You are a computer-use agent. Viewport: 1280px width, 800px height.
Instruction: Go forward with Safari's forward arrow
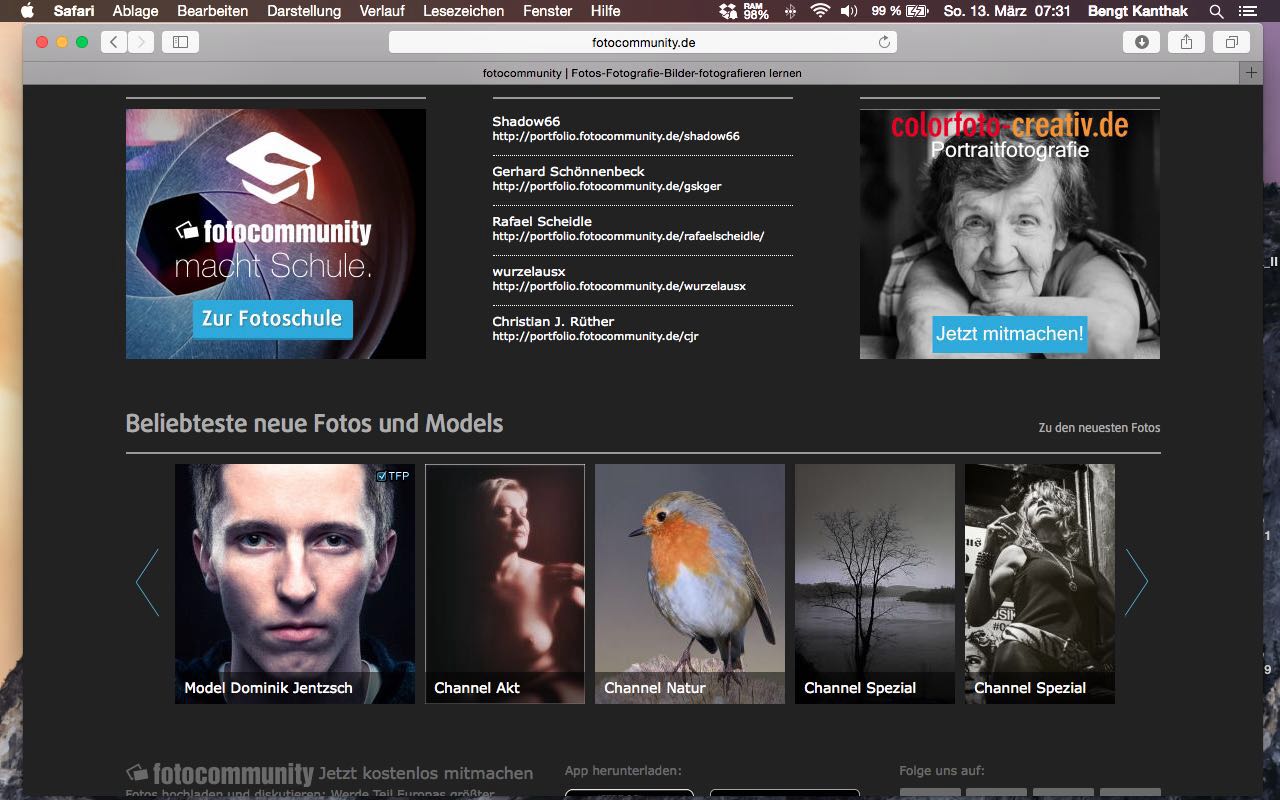141,42
